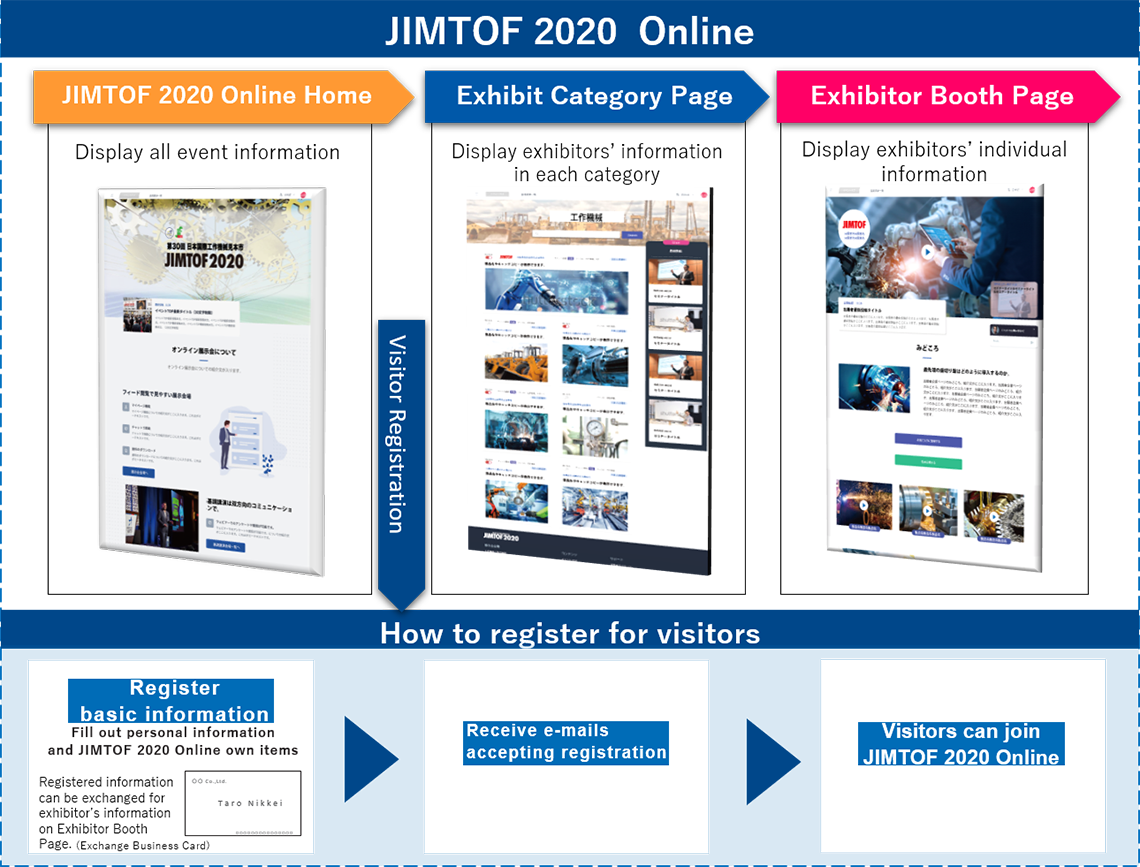Click the pink avatar on the home page header
This screenshot has width=1140, height=867.
pos(303,195)
